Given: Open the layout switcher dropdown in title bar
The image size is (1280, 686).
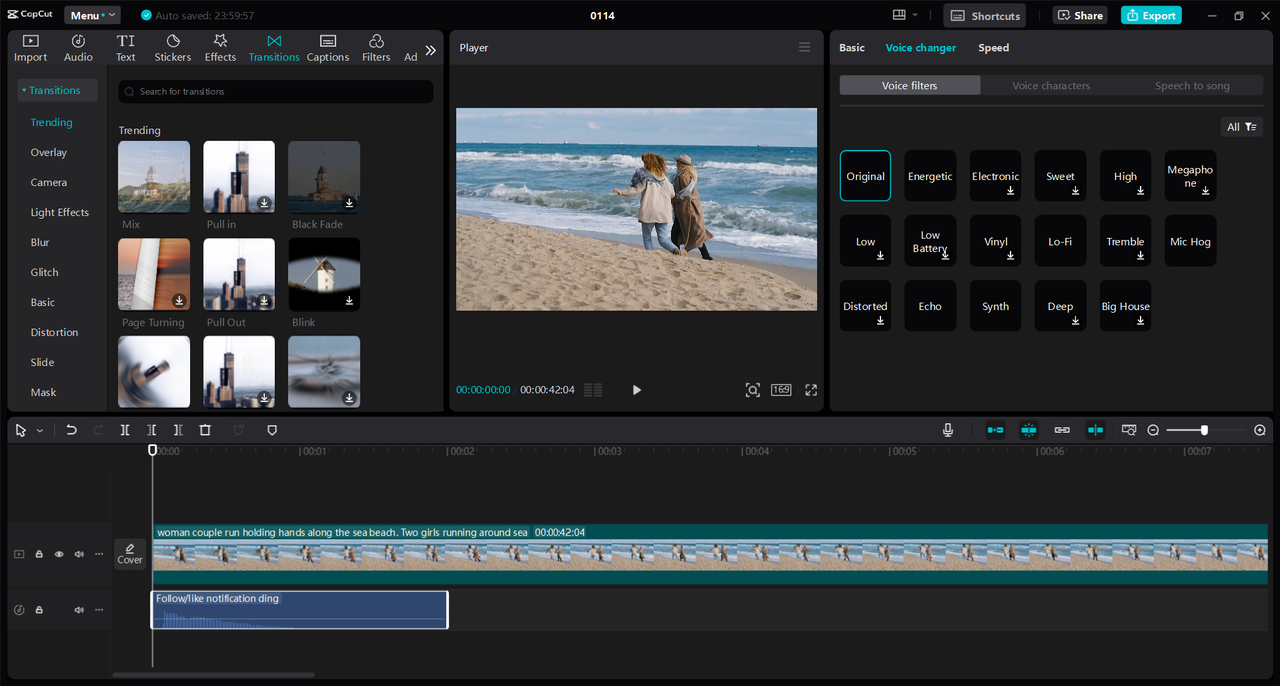Looking at the screenshot, I should 905,15.
